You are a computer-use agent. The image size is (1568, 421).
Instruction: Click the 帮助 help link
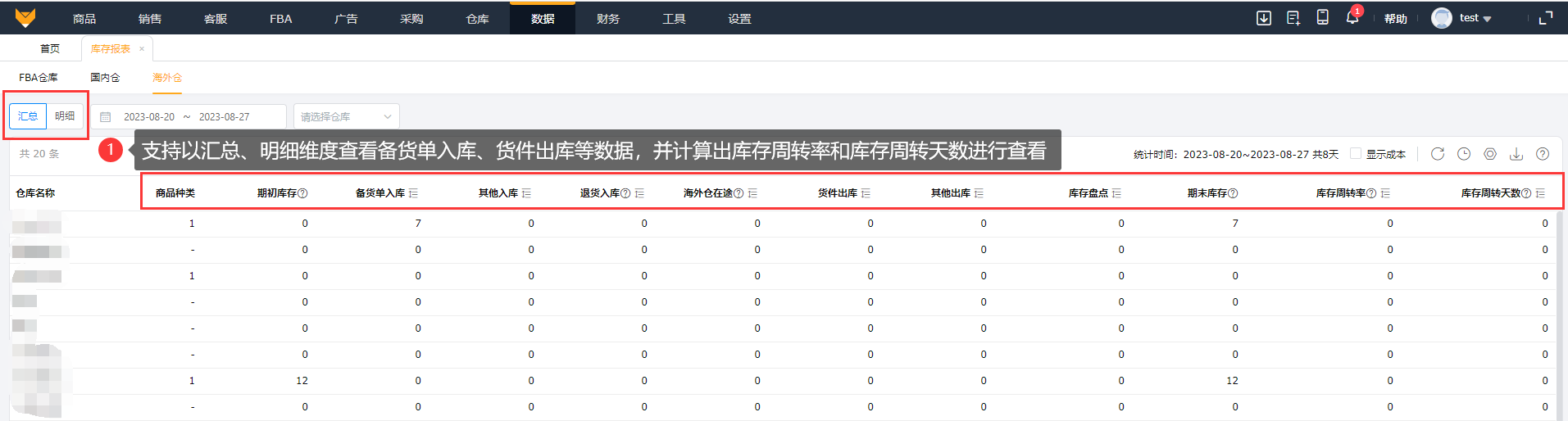pos(1396,18)
